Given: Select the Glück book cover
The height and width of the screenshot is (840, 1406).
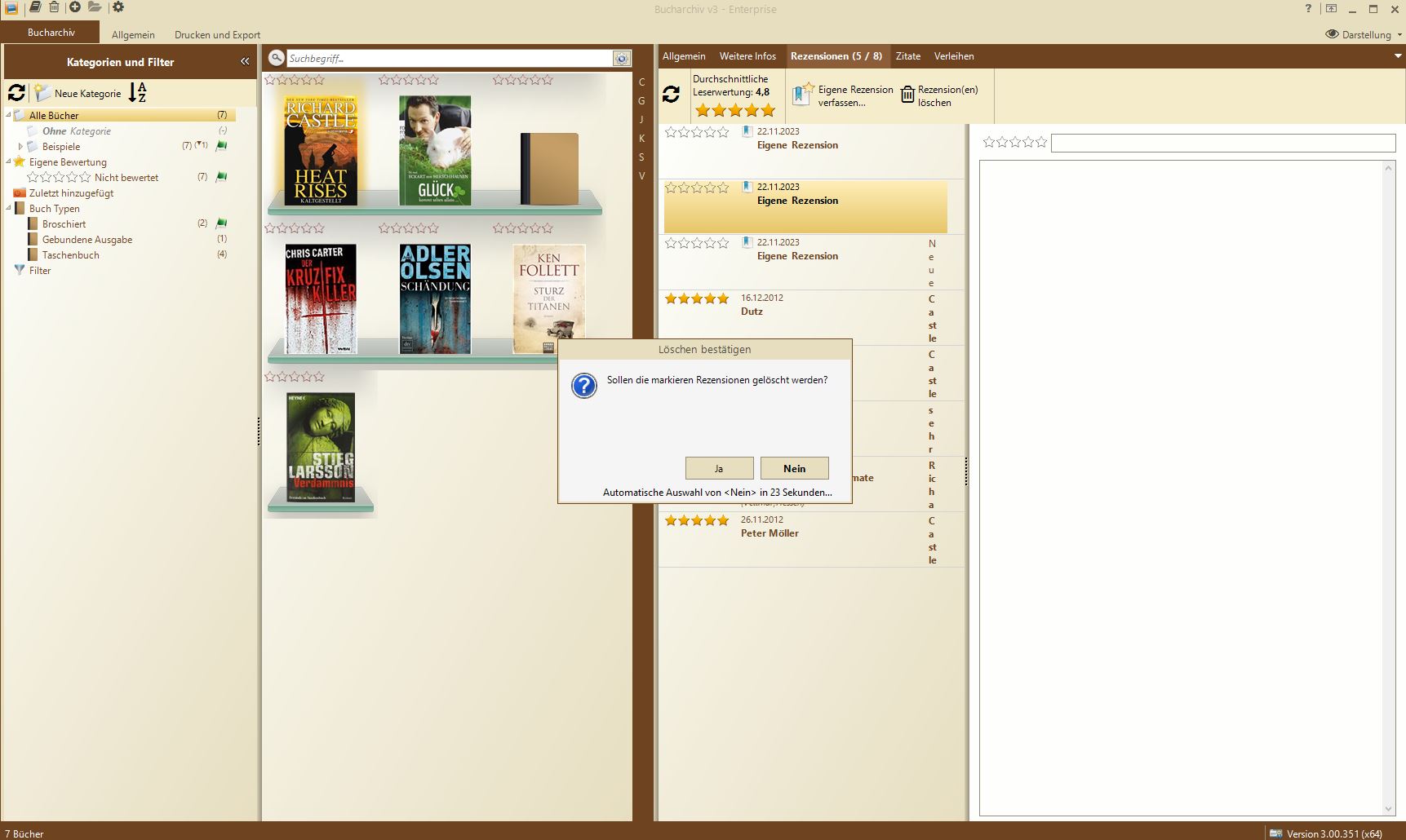Looking at the screenshot, I should click(435, 150).
